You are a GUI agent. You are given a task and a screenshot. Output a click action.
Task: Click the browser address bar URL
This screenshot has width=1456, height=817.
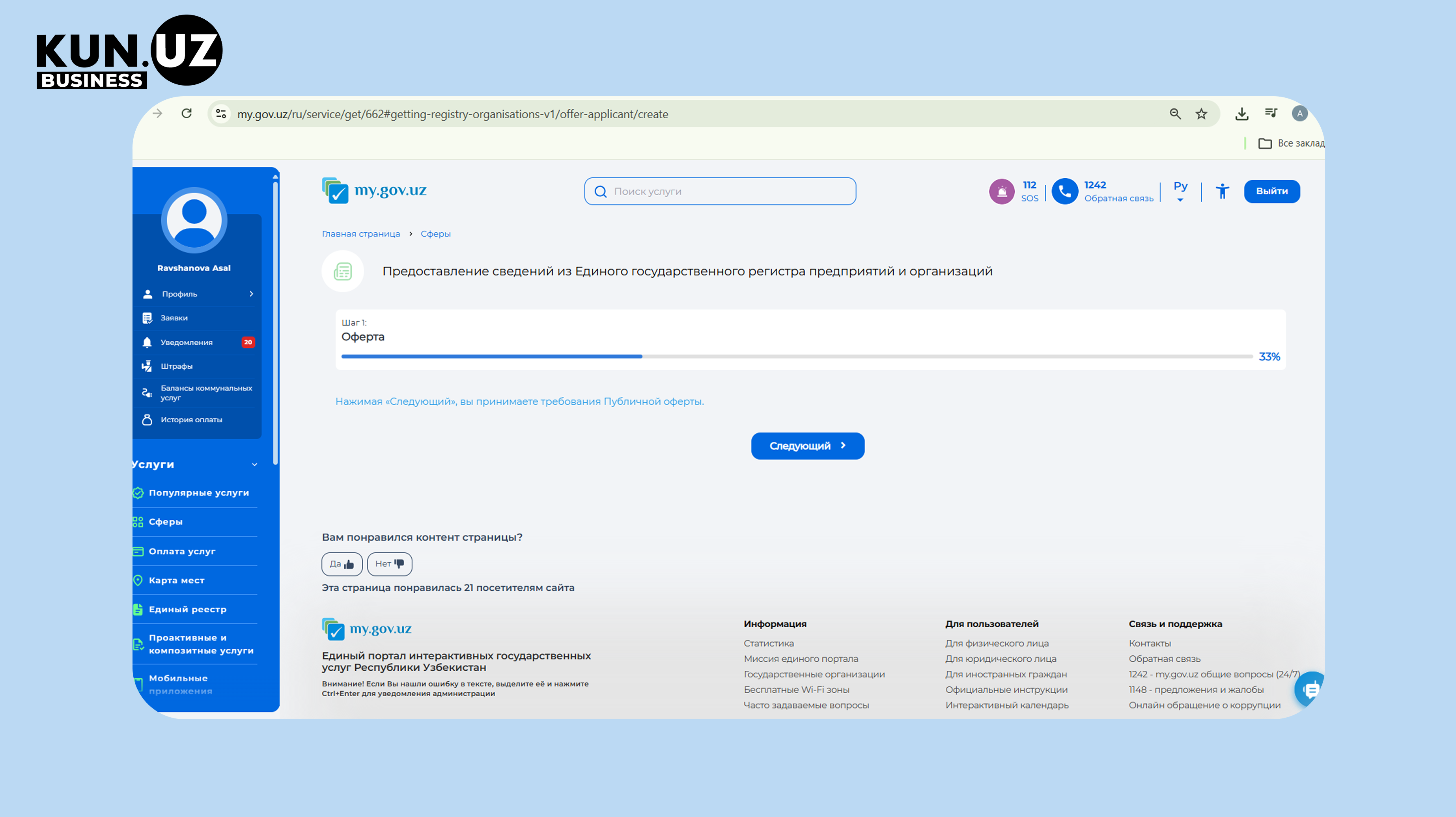click(452, 114)
